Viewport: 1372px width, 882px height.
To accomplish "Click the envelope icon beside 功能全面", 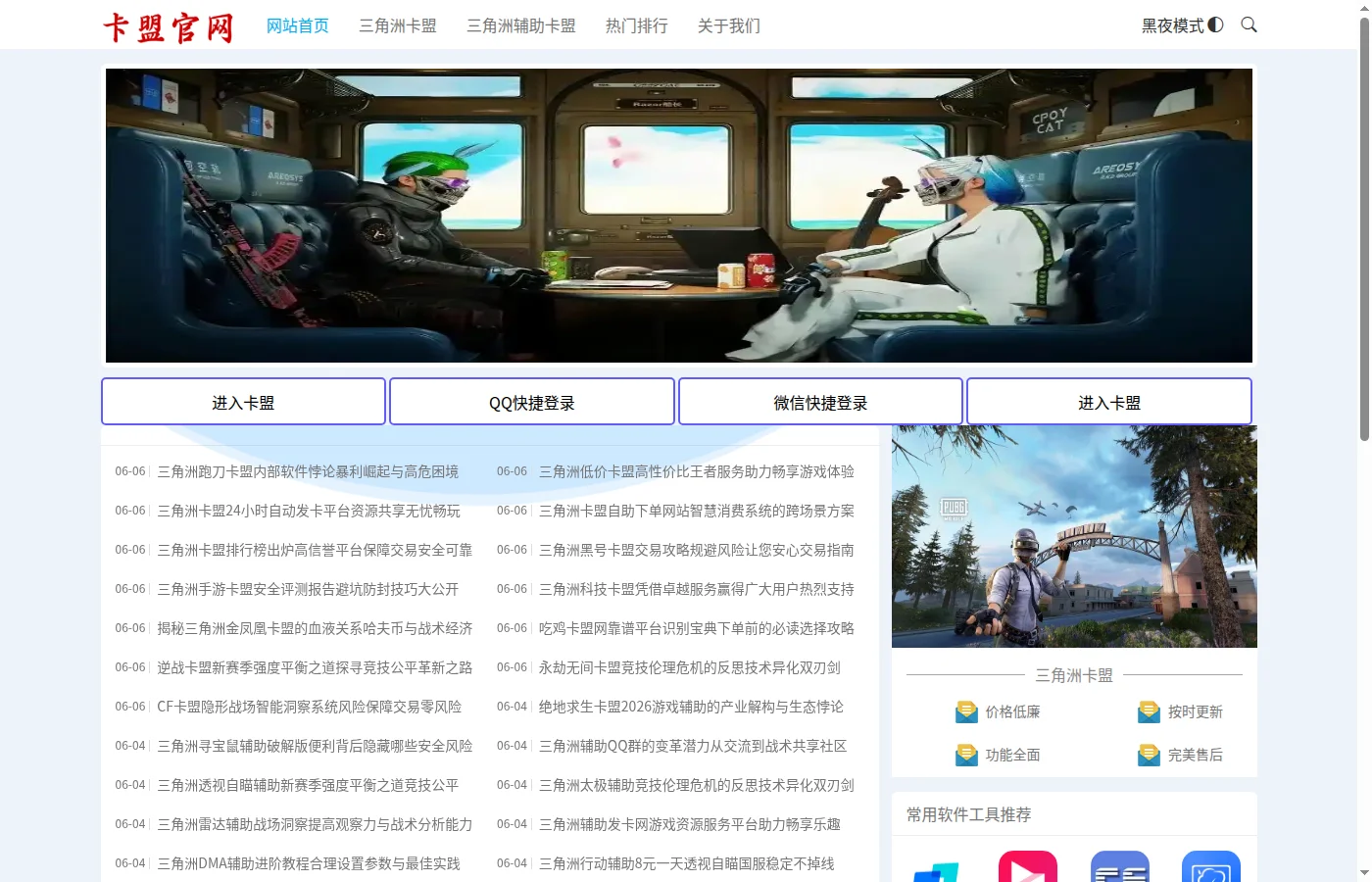I will point(966,755).
